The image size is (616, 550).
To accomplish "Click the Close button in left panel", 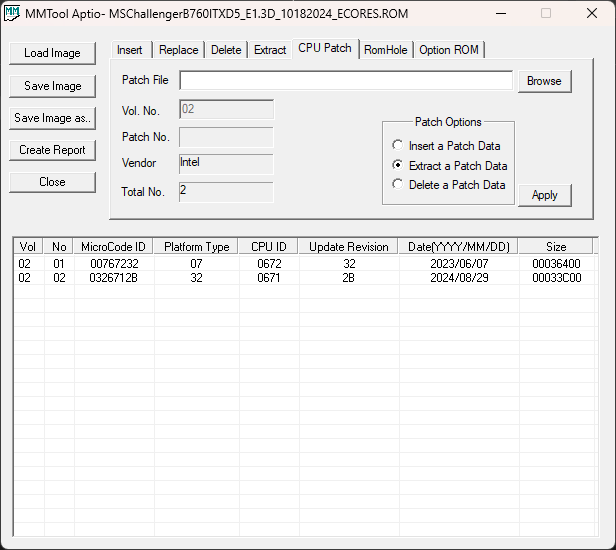I will [52, 182].
